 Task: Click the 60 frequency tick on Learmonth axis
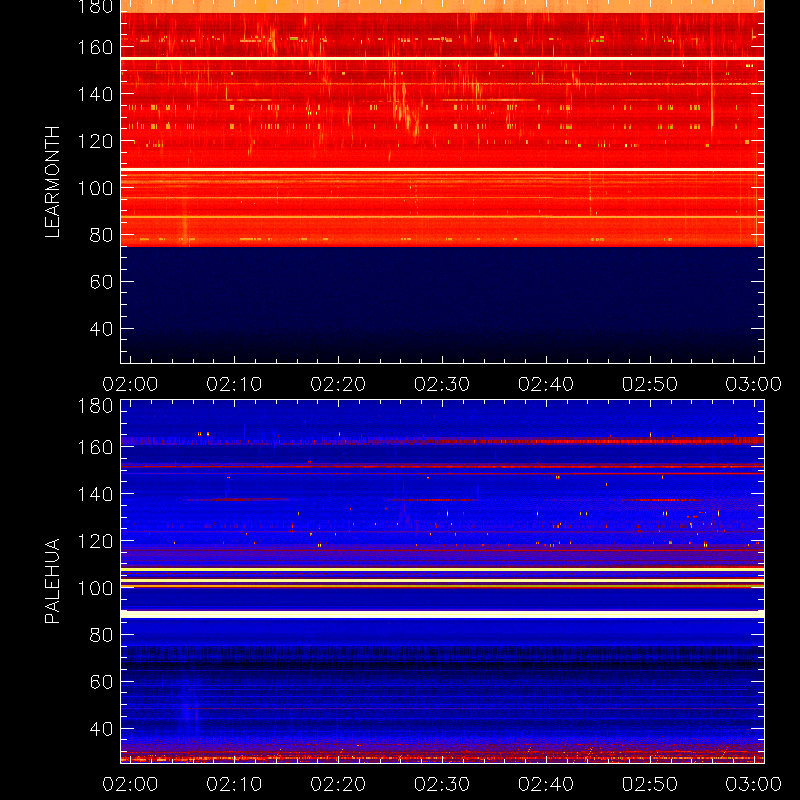pyautogui.click(x=102, y=282)
